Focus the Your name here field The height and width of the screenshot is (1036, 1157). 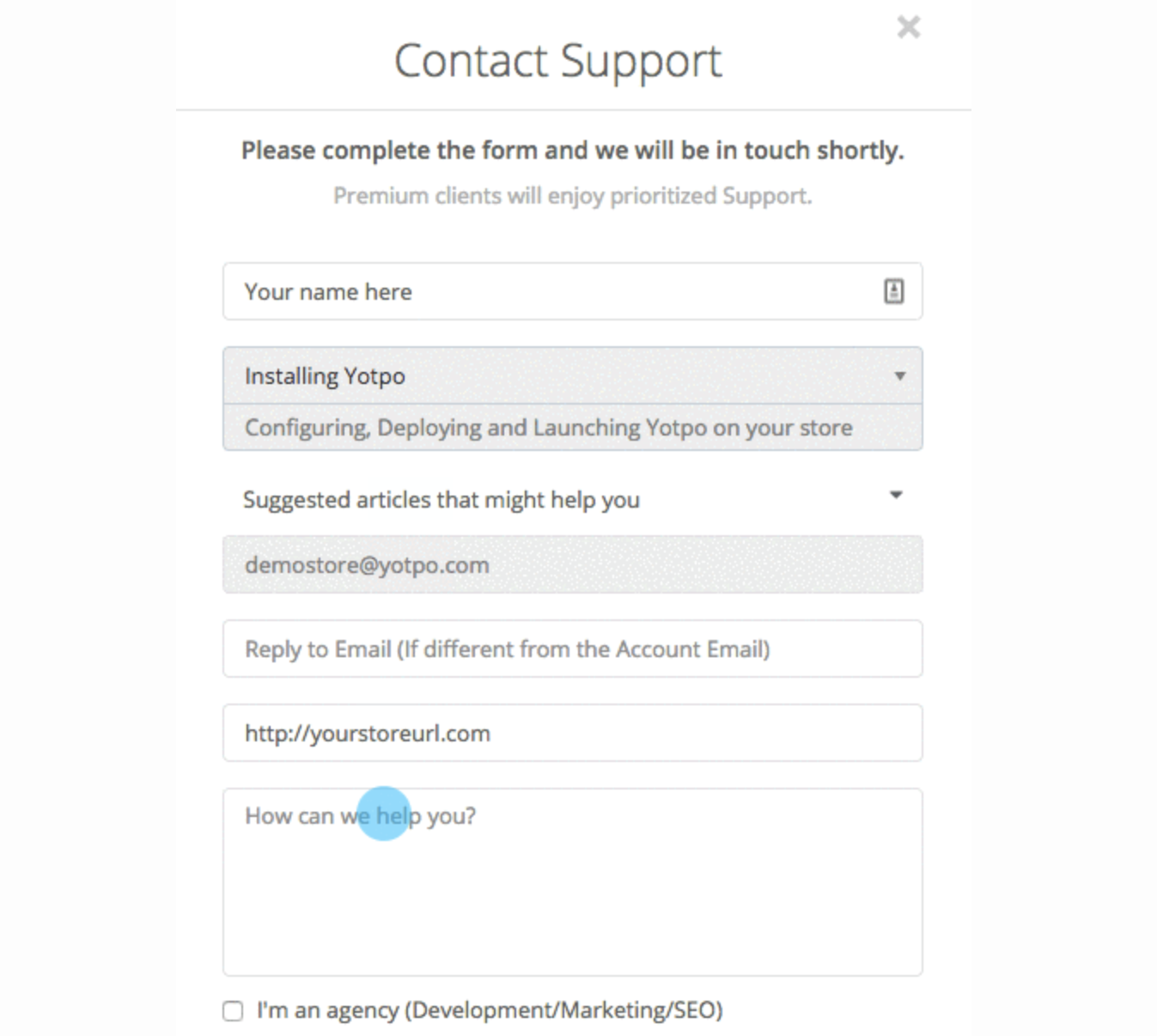click(x=550, y=292)
